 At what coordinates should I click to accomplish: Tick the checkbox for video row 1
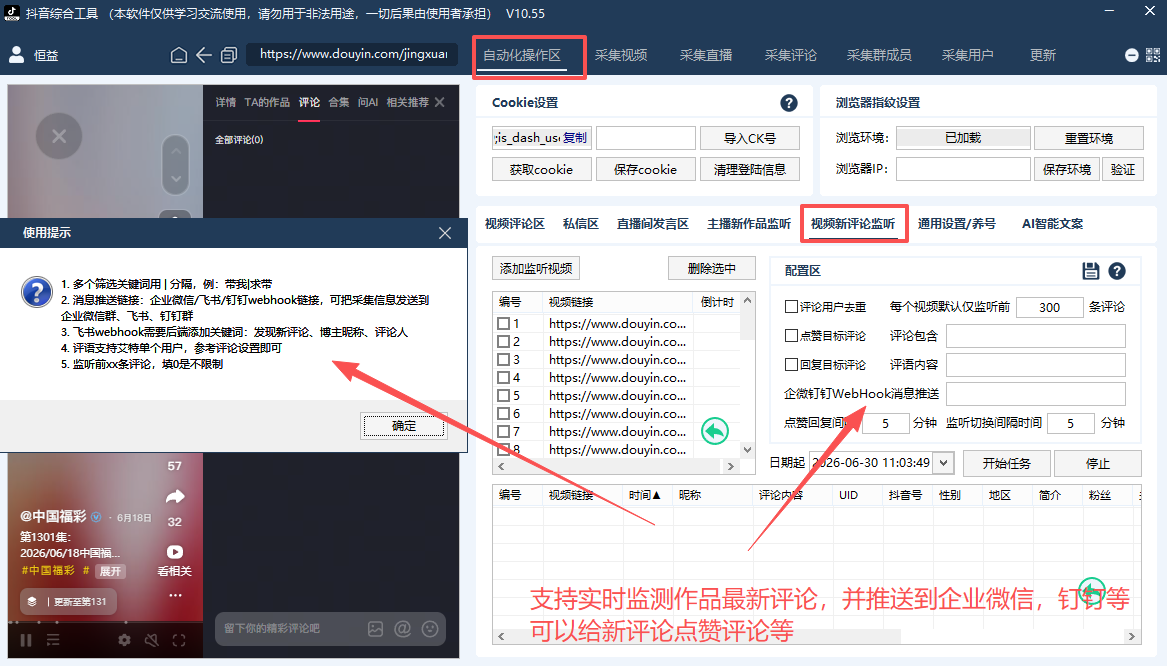click(x=503, y=324)
